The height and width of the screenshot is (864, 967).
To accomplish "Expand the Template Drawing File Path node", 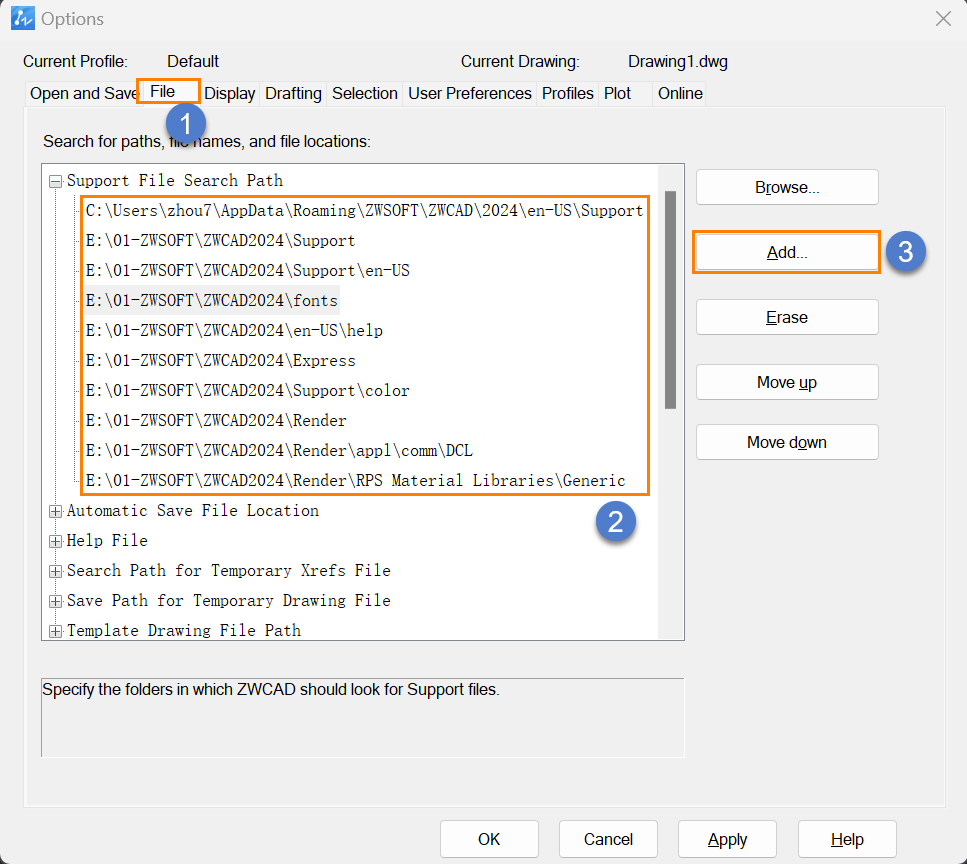I will (56, 631).
